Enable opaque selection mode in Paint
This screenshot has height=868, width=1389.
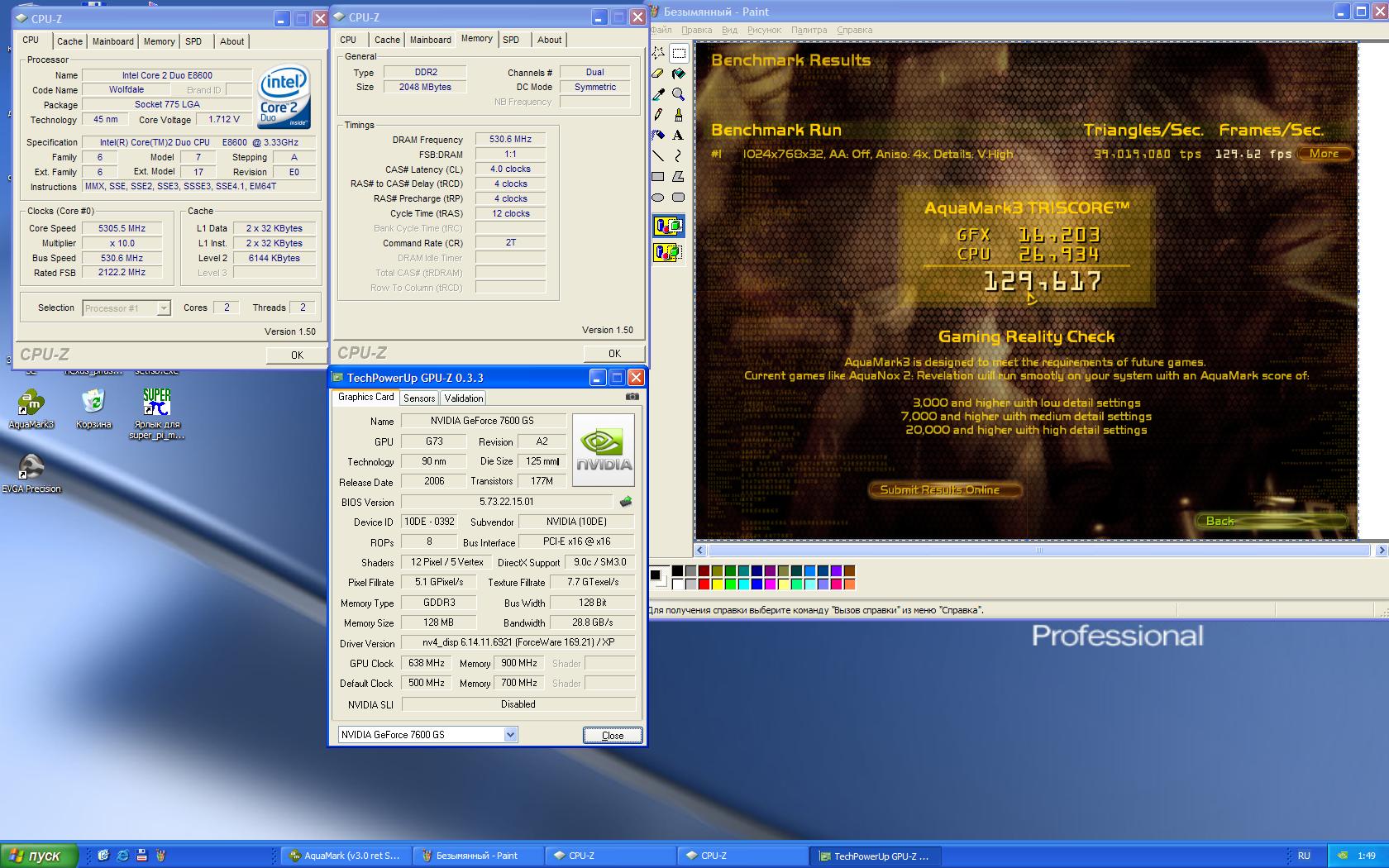[x=668, y=226]
